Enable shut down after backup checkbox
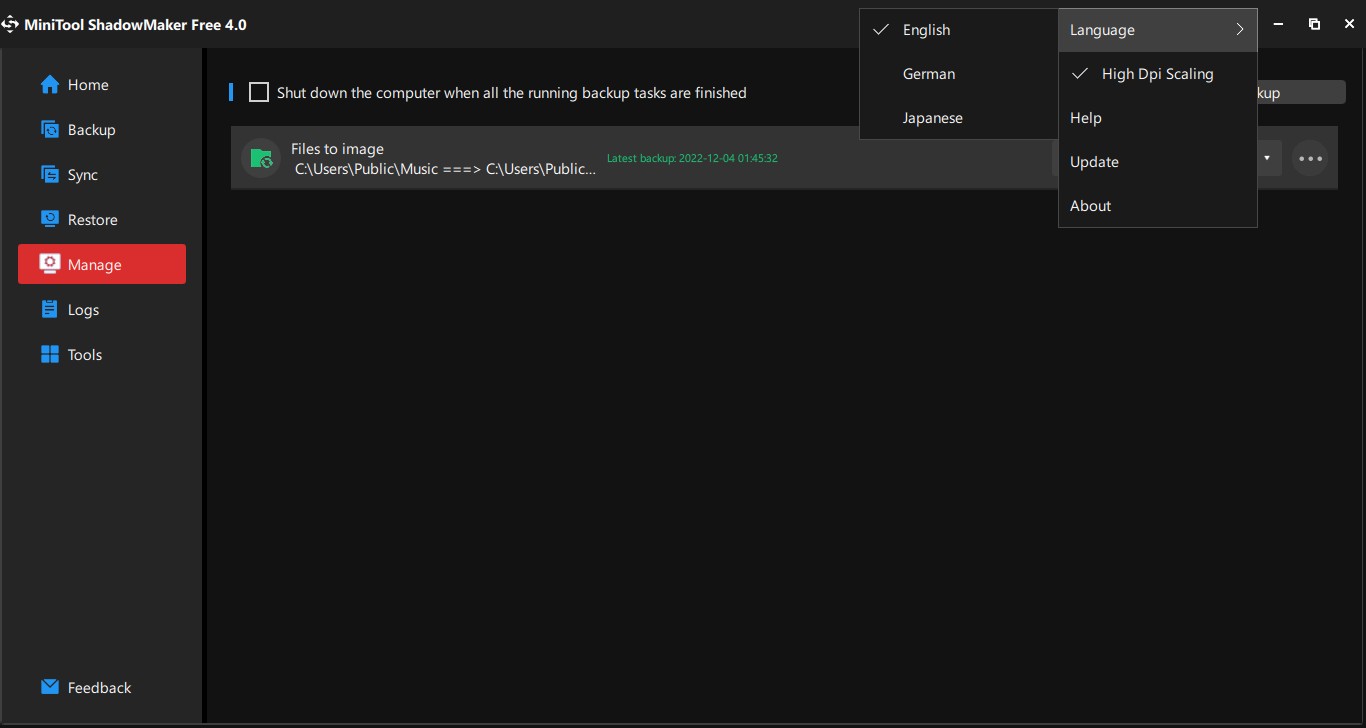The height and width of the screenshot is (728, 1366). pos(259,93)
